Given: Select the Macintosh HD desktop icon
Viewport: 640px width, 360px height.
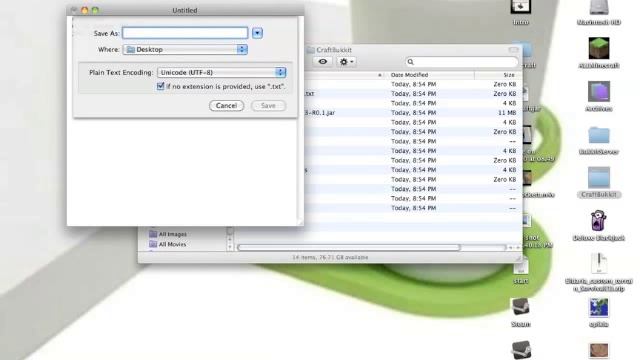Looking at the screenshot, I should (x=599, y=8).
